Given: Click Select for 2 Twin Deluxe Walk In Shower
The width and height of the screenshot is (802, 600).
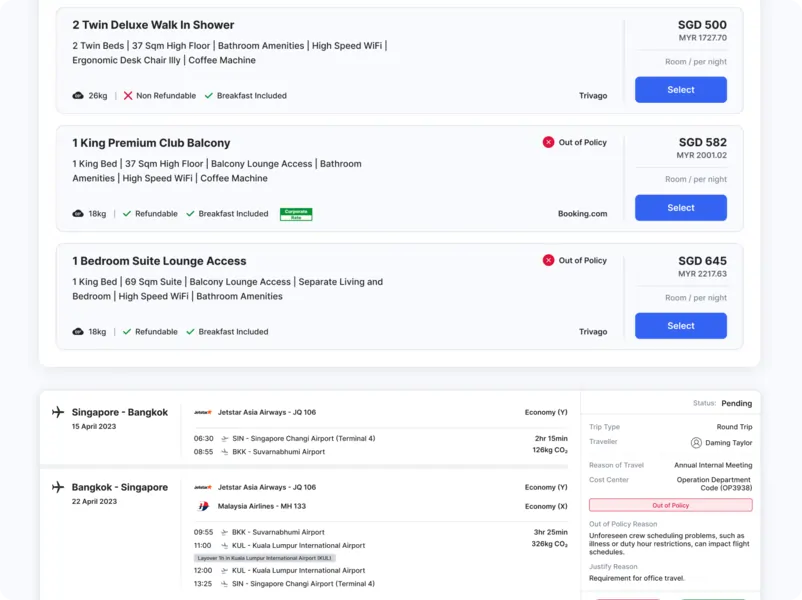Looking at the screenshot, I should (680, 90).
